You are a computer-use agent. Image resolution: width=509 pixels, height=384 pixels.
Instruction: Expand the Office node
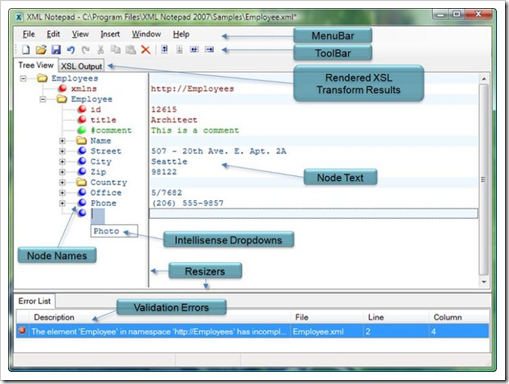pos(62,193)
